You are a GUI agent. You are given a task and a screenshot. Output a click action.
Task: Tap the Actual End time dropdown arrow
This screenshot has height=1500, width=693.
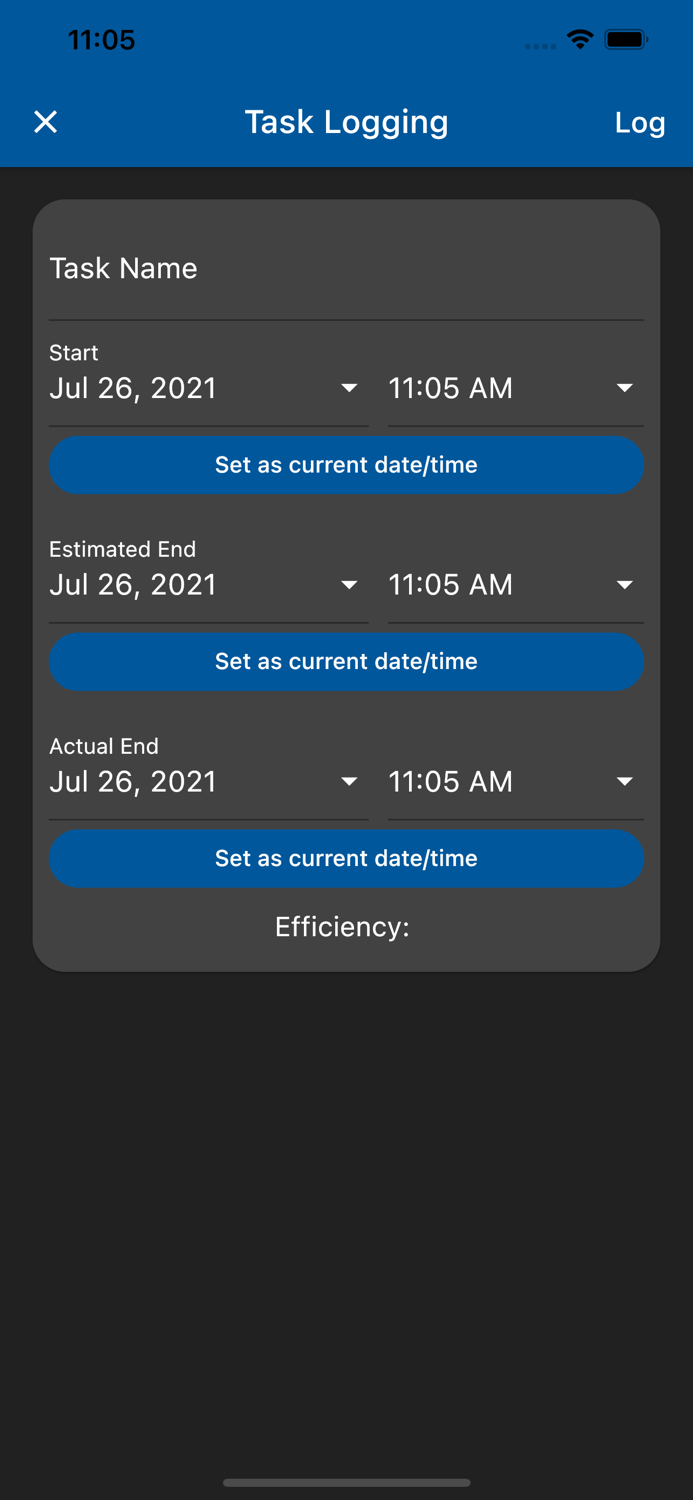[x=625, y=781]
